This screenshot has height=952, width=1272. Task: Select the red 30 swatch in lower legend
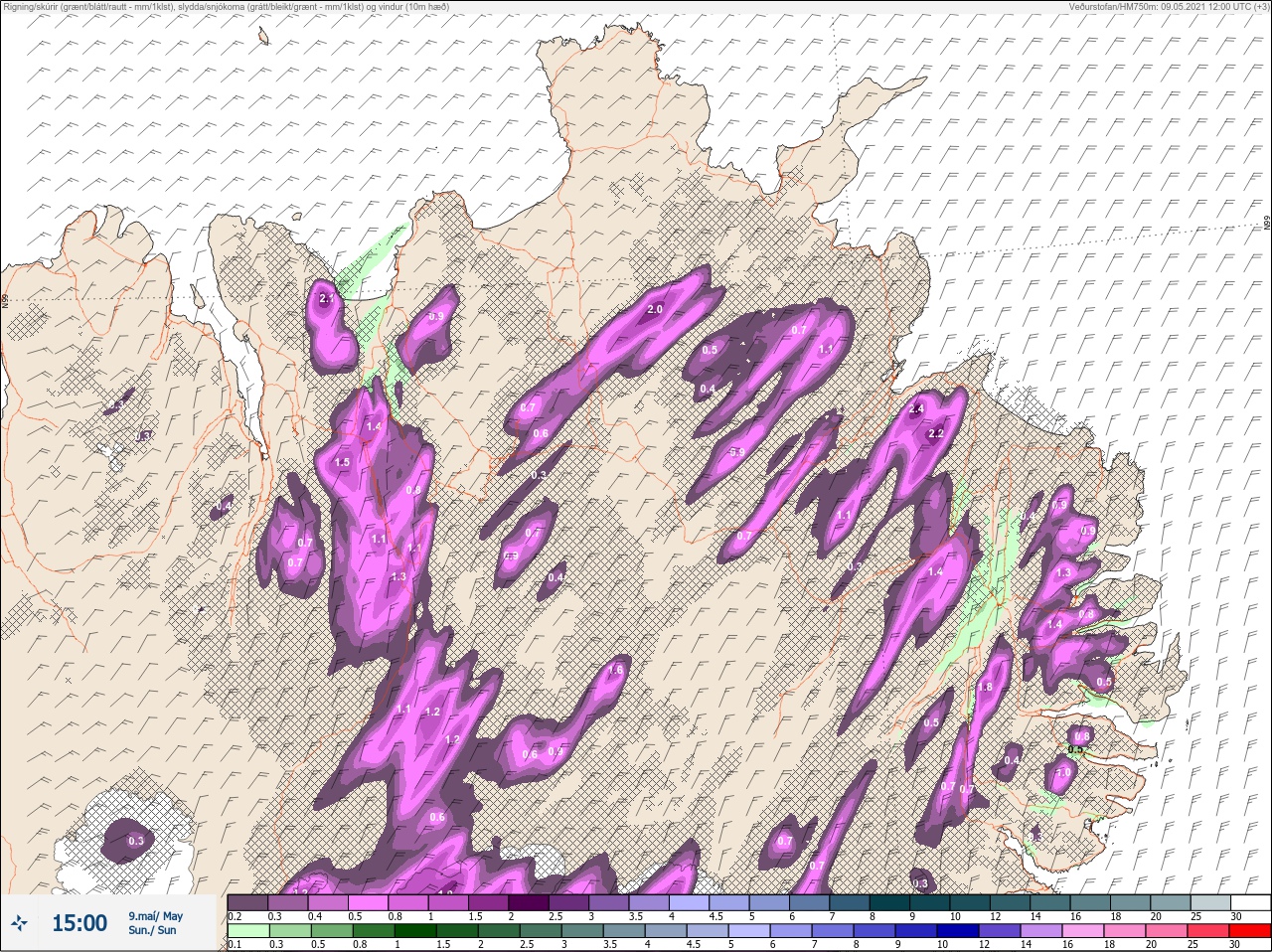[x=1252, y=931]
